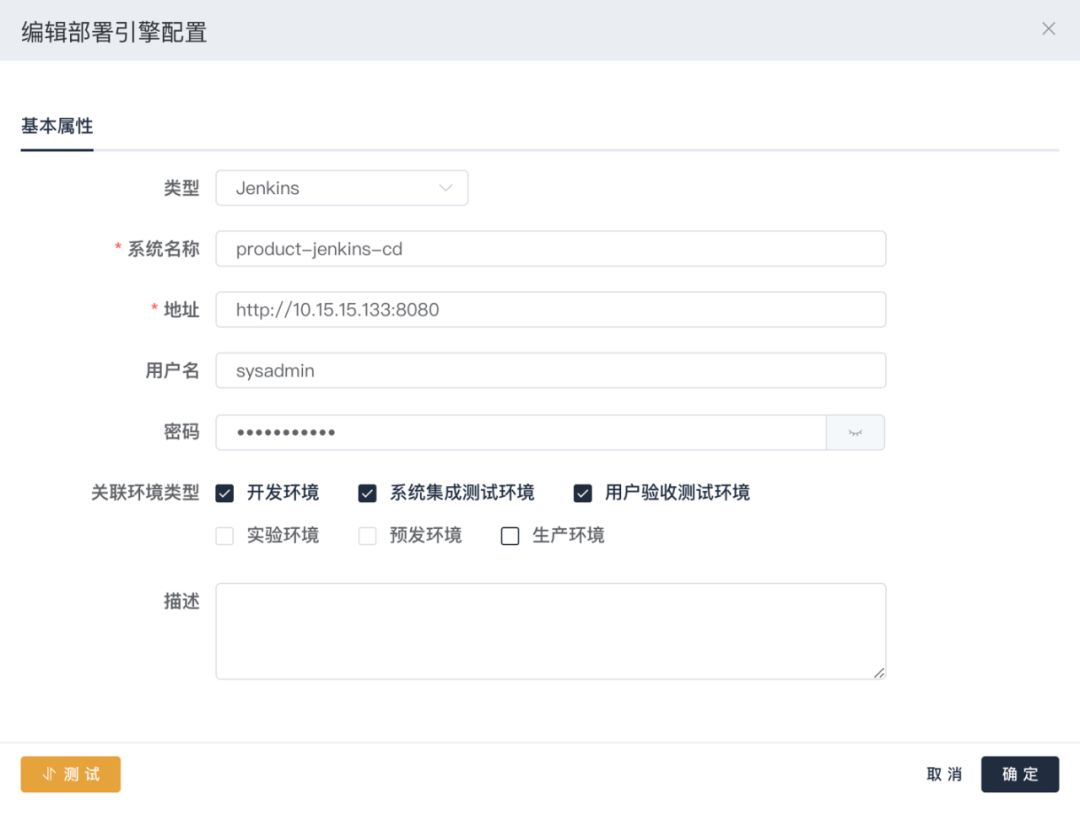
Task: Check the 生产环境 checkbox
Action: pos(510,536)
